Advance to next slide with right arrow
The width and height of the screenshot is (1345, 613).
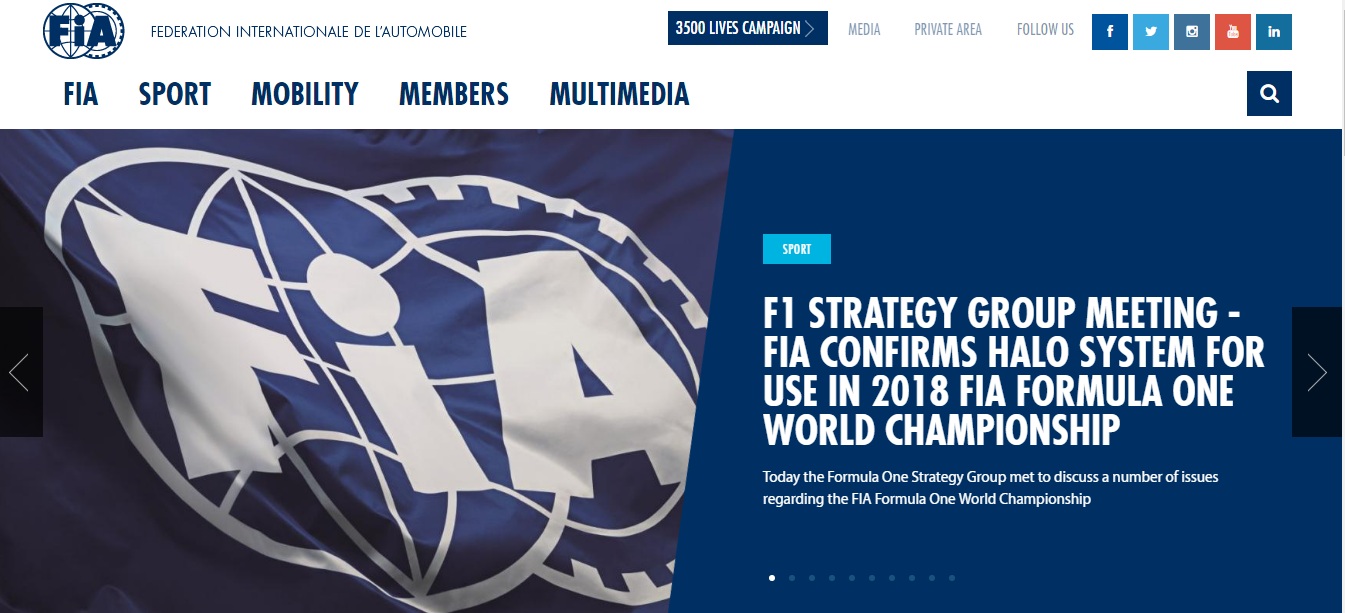1316,372
